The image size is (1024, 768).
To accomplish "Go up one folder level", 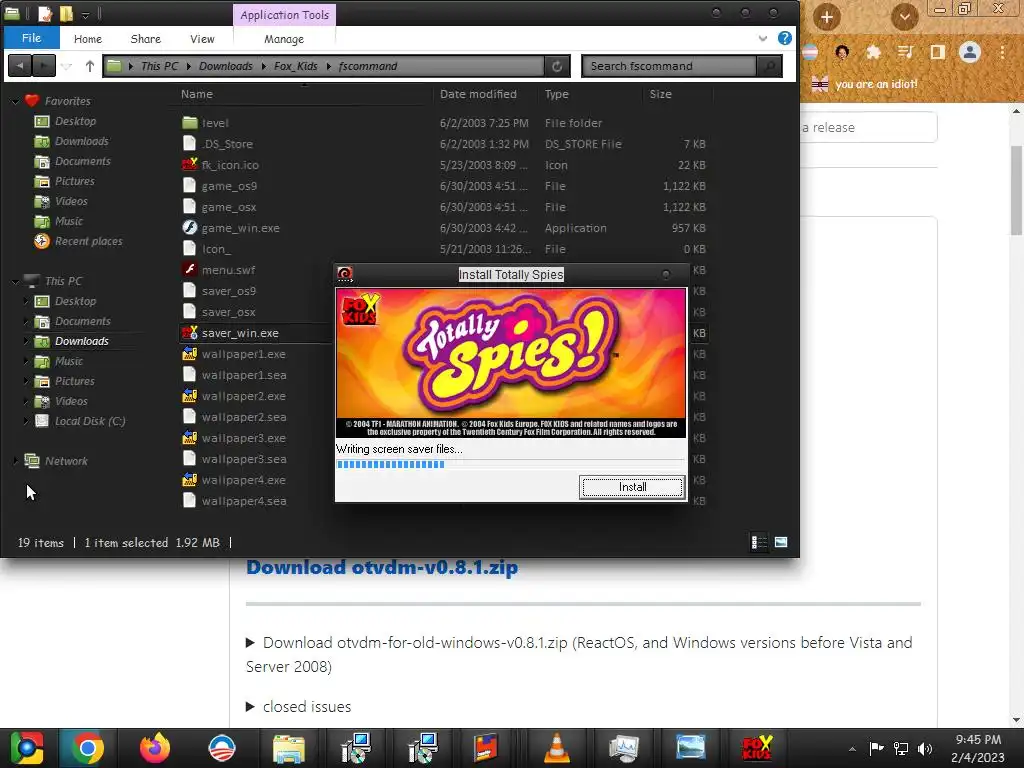I will pos(89,66).
